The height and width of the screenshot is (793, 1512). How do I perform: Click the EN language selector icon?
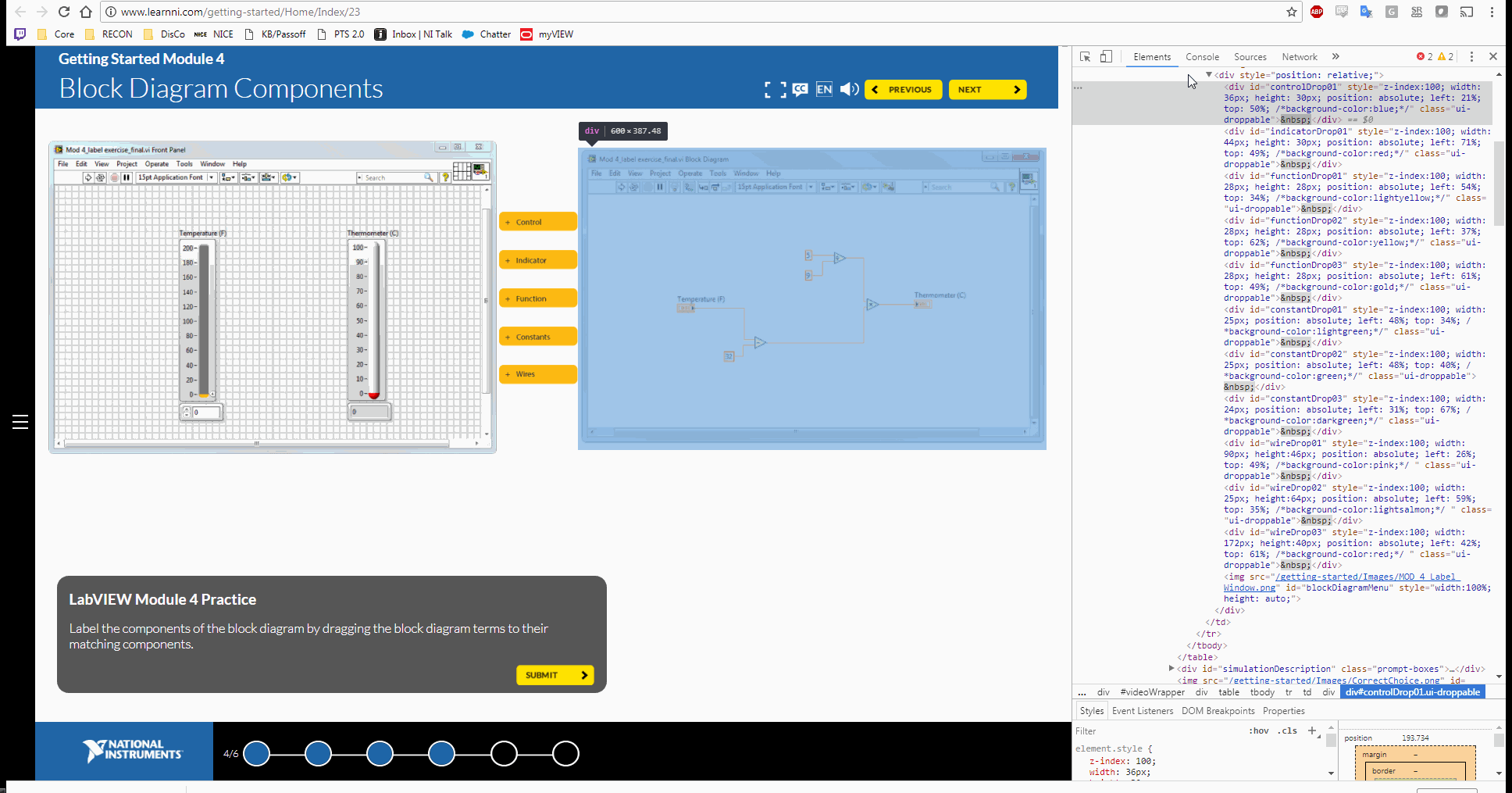pyautogui.click(x=824, y=90)
